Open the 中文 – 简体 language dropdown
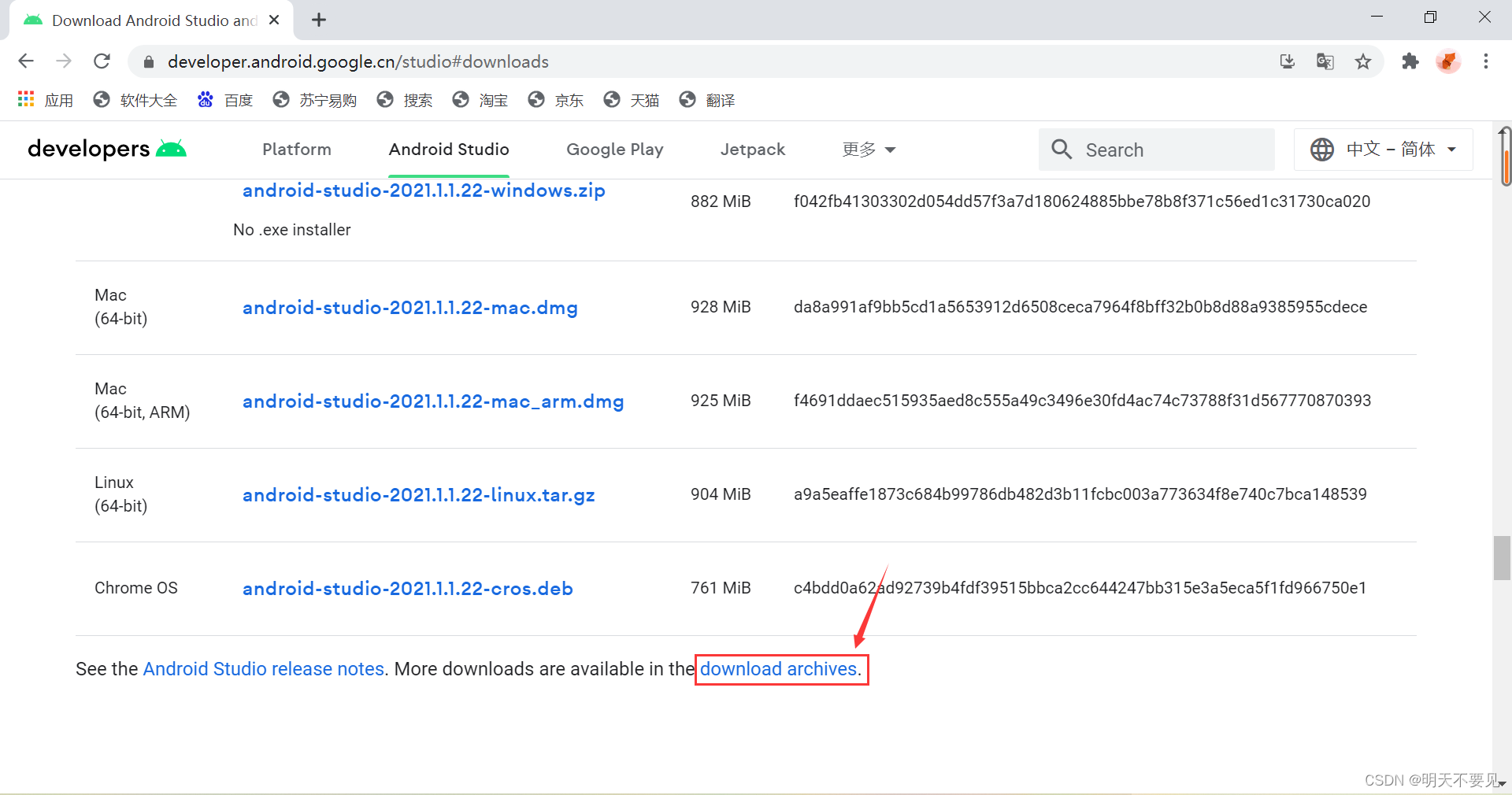Viewport: 1512px width, 795px height. pyautogui.click(x=1384, y=150)
